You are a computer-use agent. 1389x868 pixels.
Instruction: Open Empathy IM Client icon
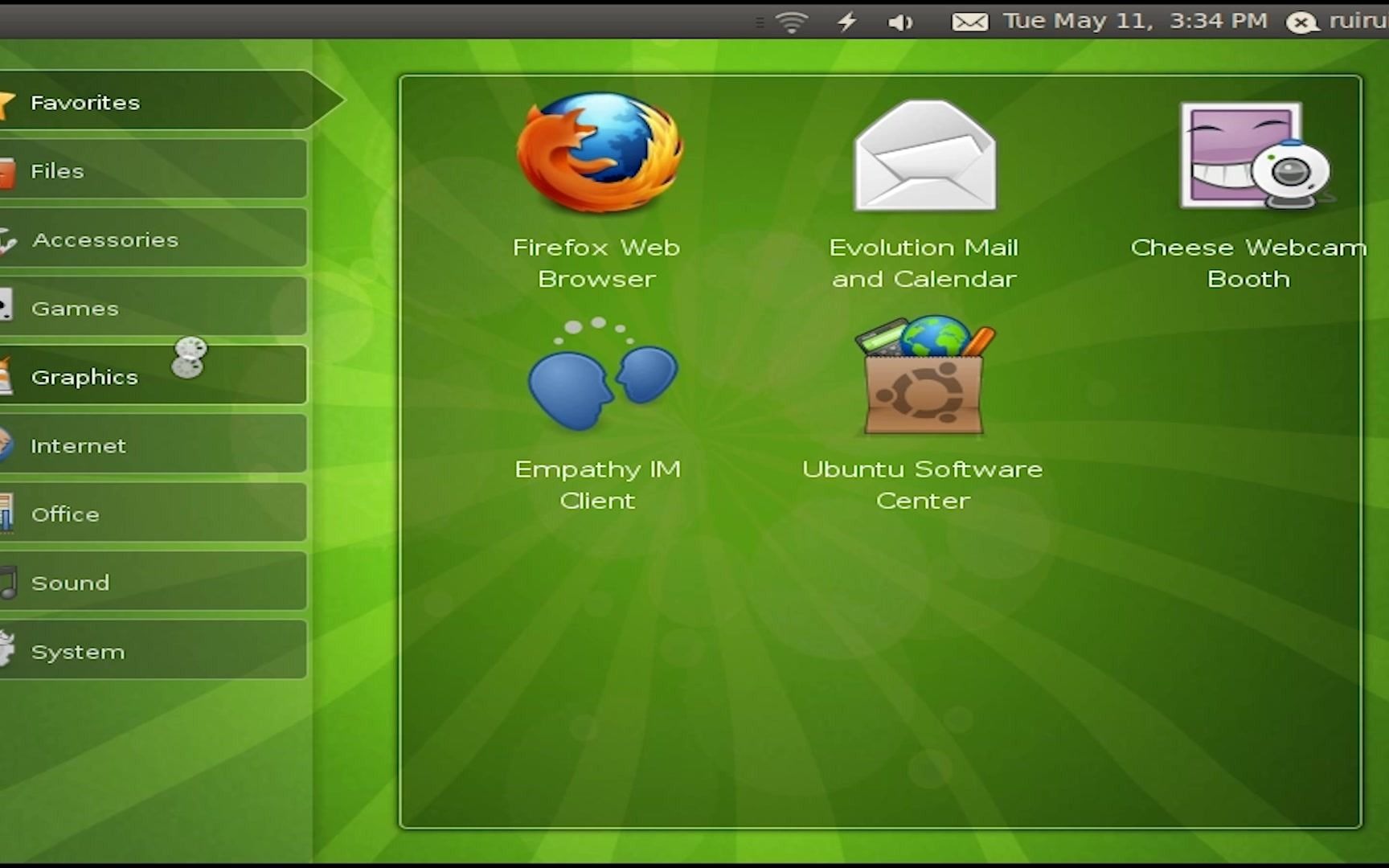pos(602,375)
